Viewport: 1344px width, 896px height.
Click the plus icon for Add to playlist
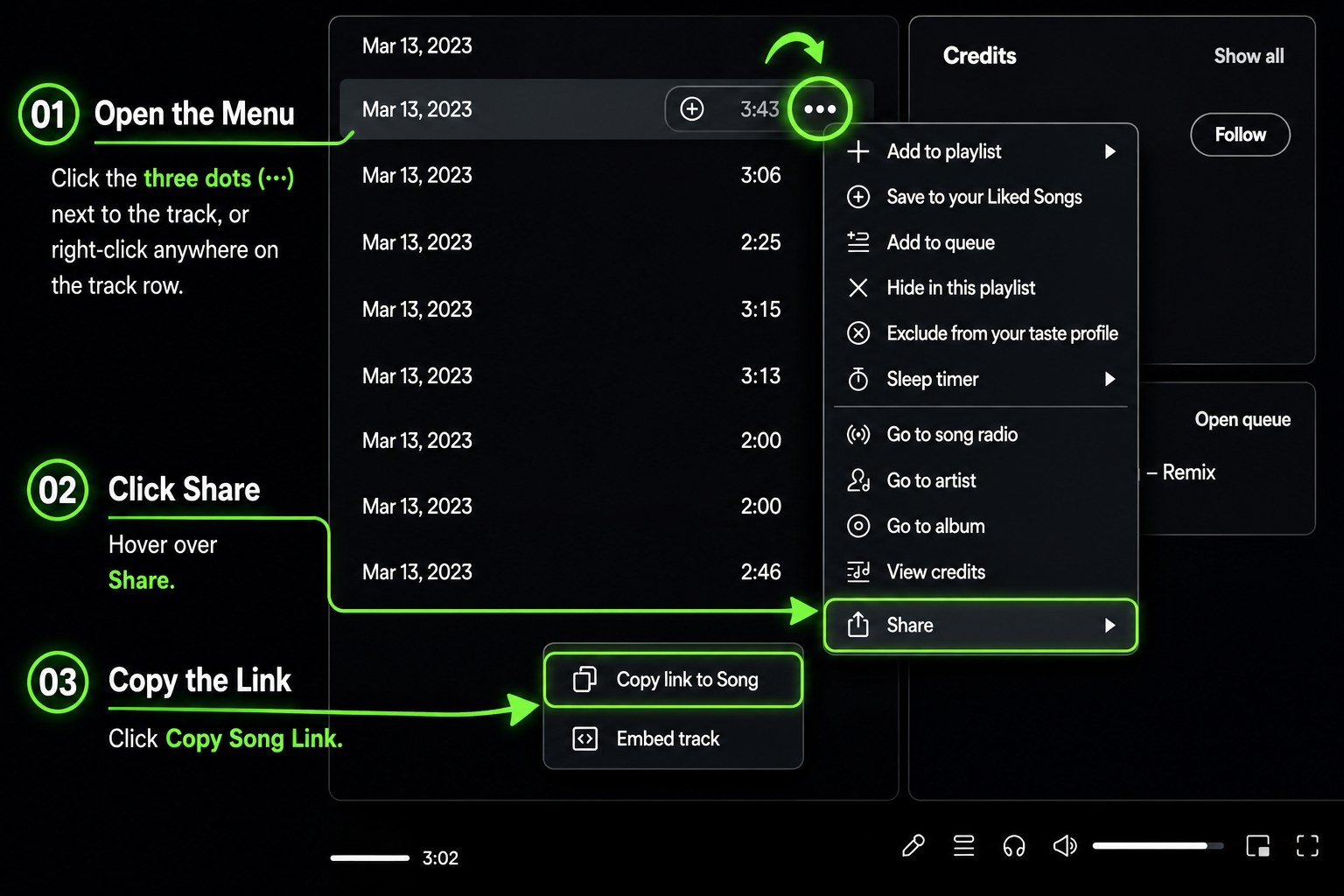pyautogui.click(x=858, y=151)
